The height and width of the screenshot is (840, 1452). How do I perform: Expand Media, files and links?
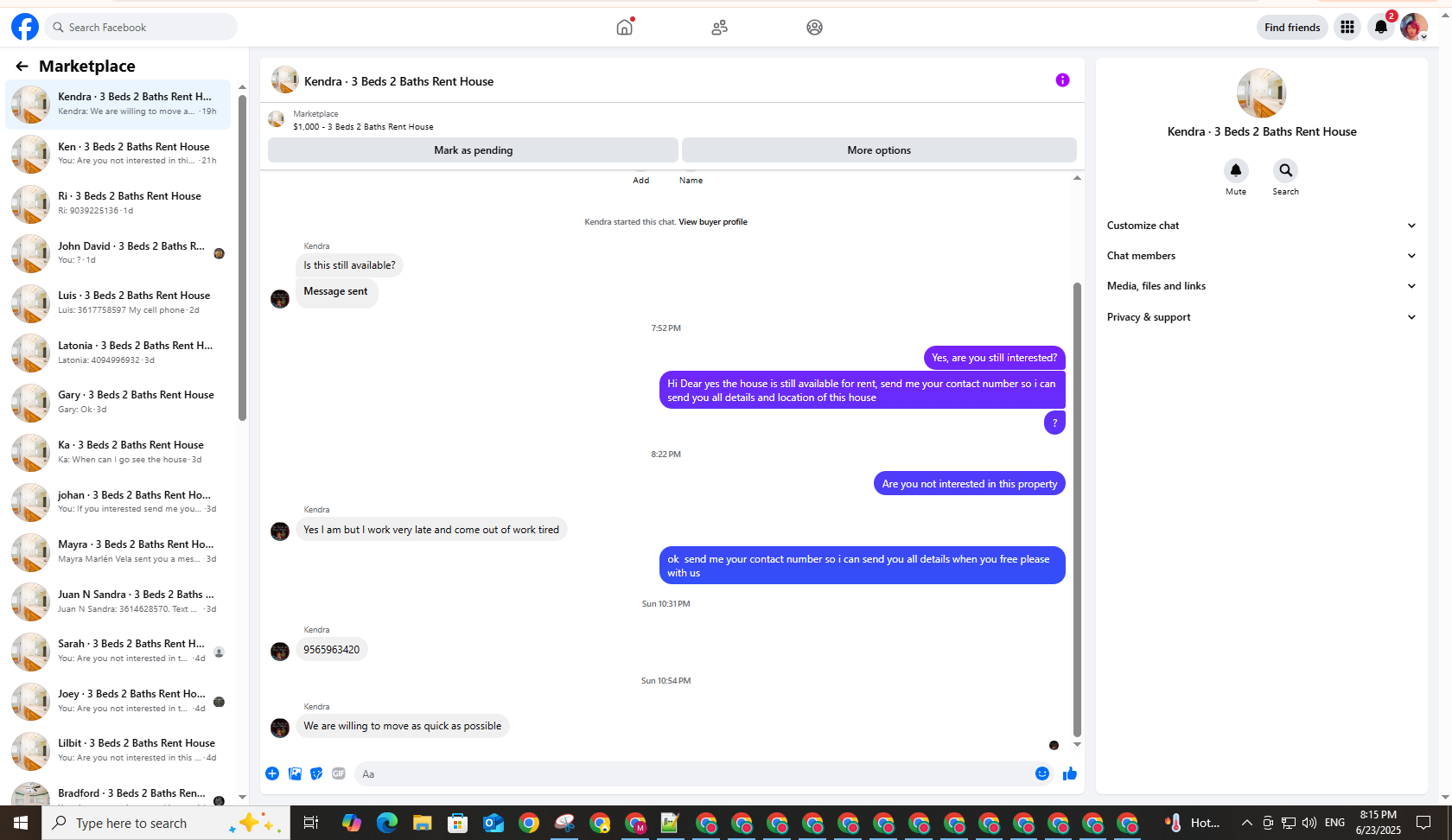[x=1262, y=286]
